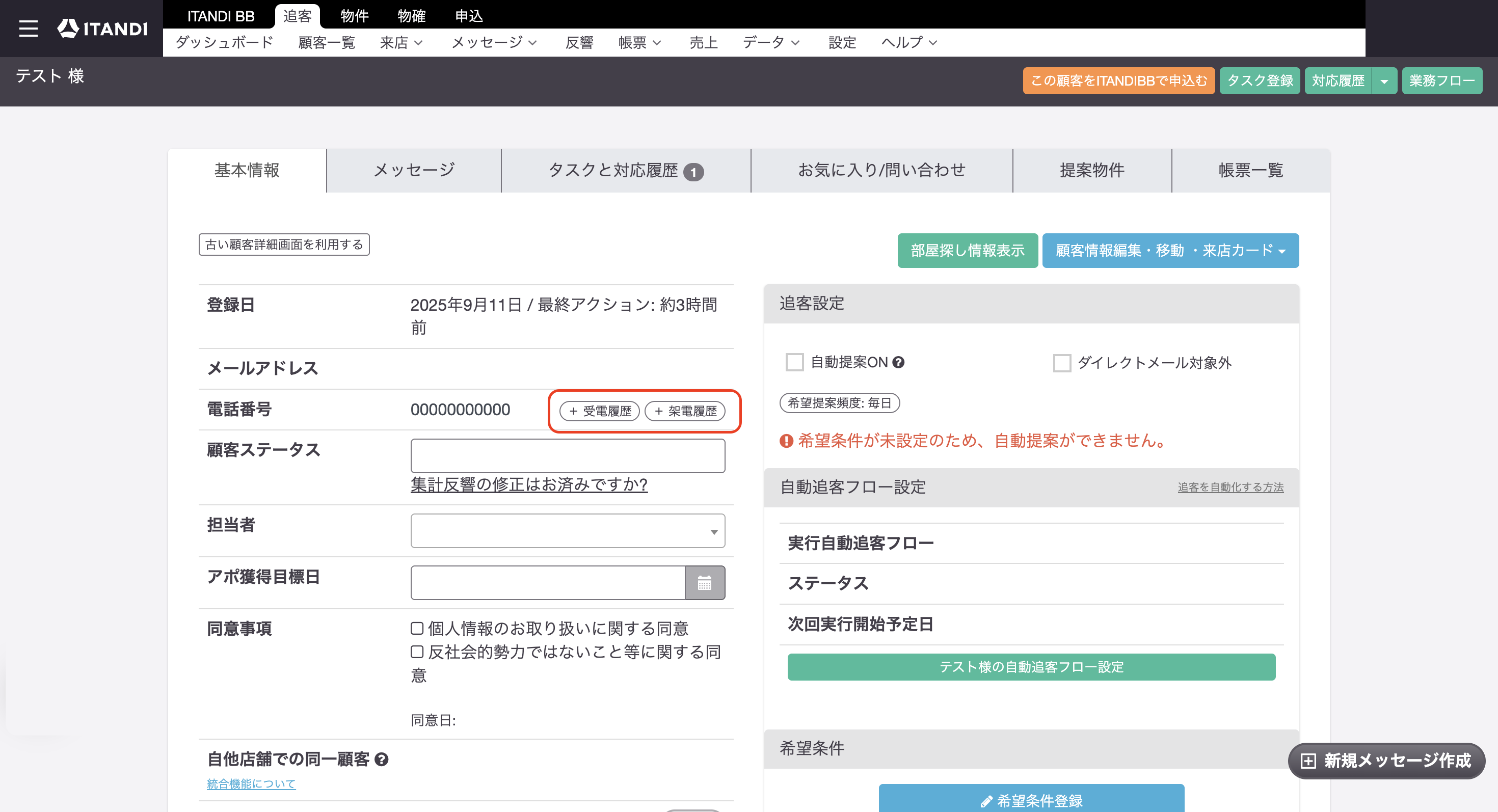Select the お気に入り/問い合わせ tab
The image size is (1498, 812).
tap(881, 170)
